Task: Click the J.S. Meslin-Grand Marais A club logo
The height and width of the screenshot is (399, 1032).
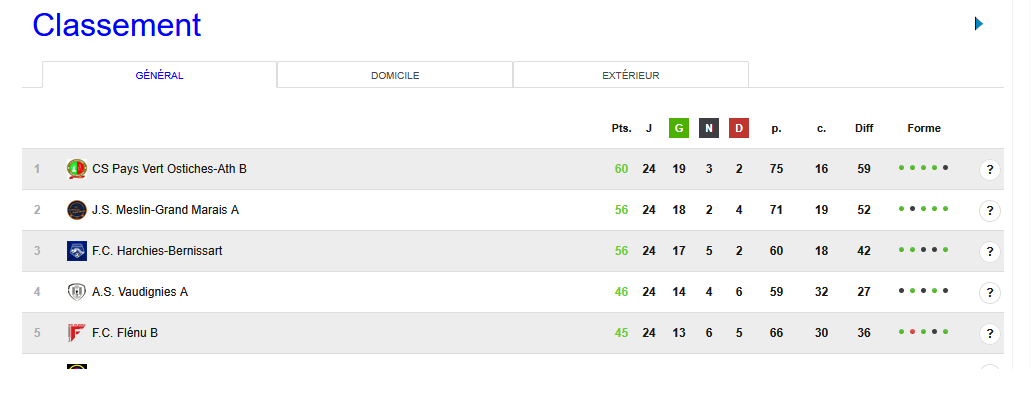Action: 77,210
